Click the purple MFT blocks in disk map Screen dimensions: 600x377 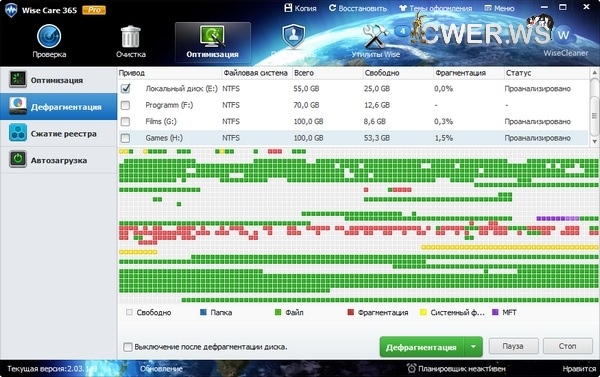coord(558,219)
